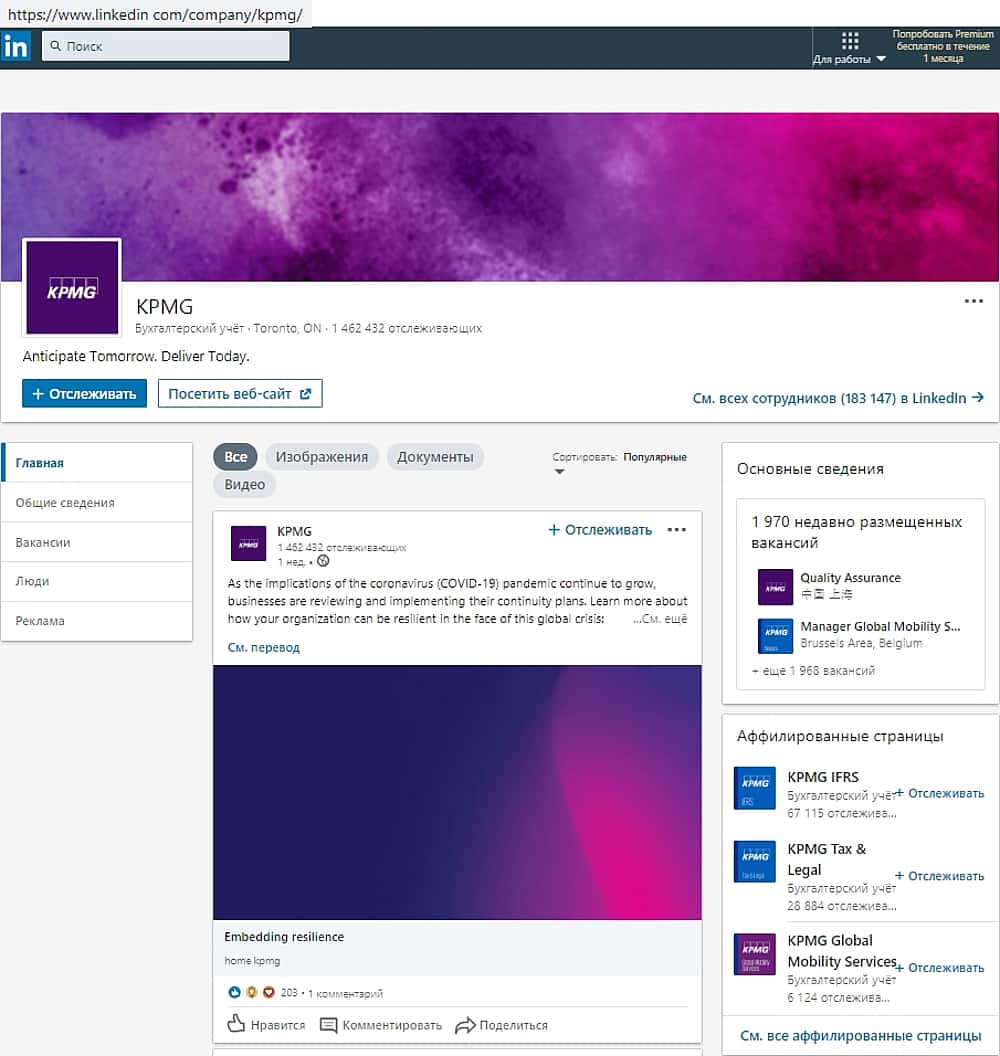The height and width of the screenshot is (1056, 1000).
Task: Follow the KPMG IFRS page
Action: [x=939, y=793]
